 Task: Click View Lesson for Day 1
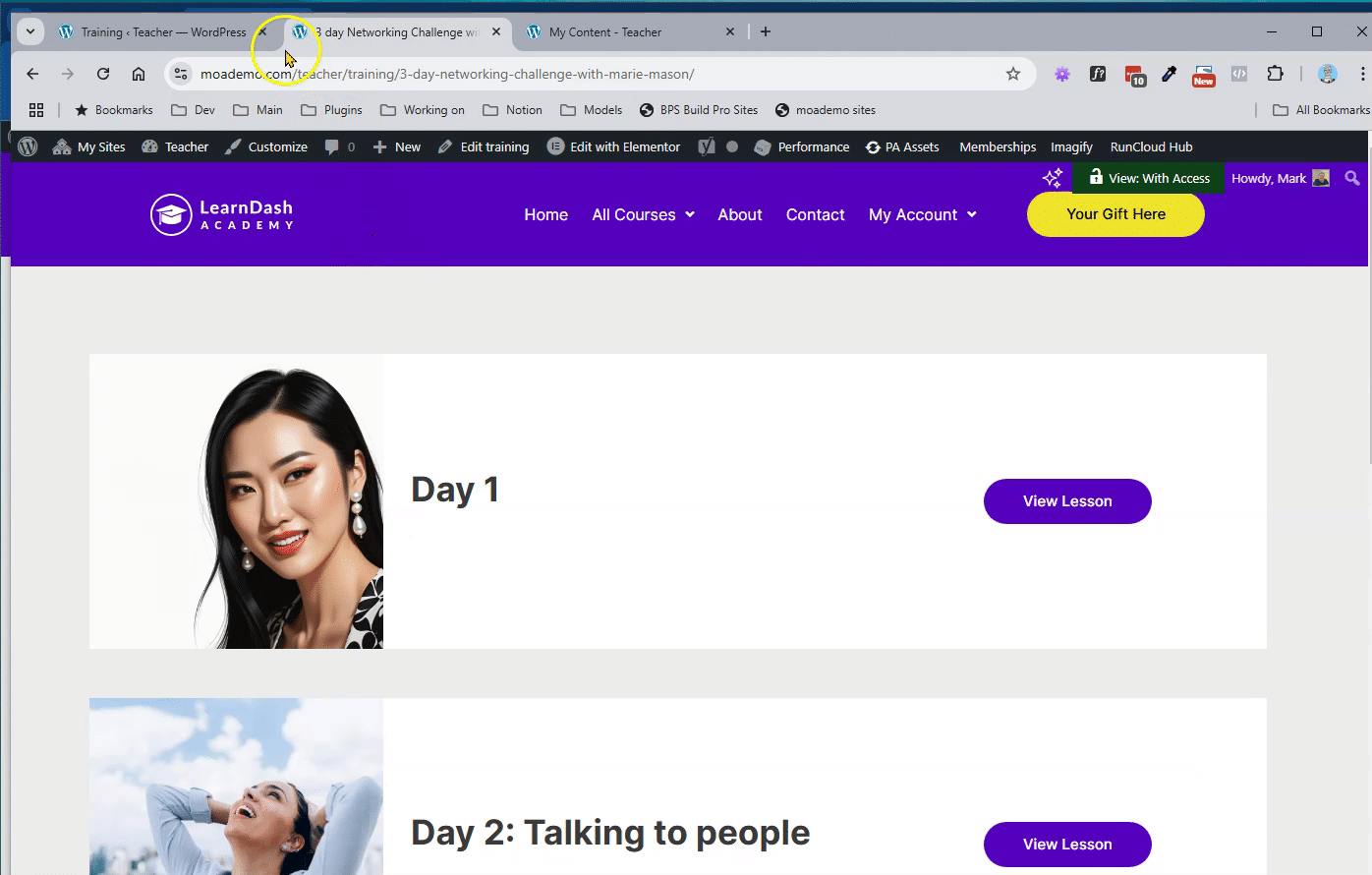(1067, 501)
